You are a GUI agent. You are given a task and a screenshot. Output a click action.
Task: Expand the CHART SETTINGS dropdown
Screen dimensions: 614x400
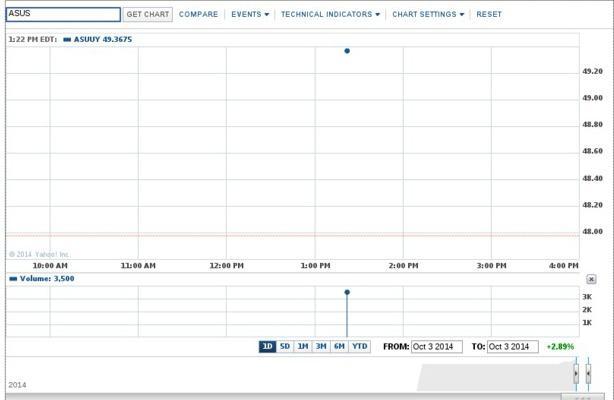(428, 14)
